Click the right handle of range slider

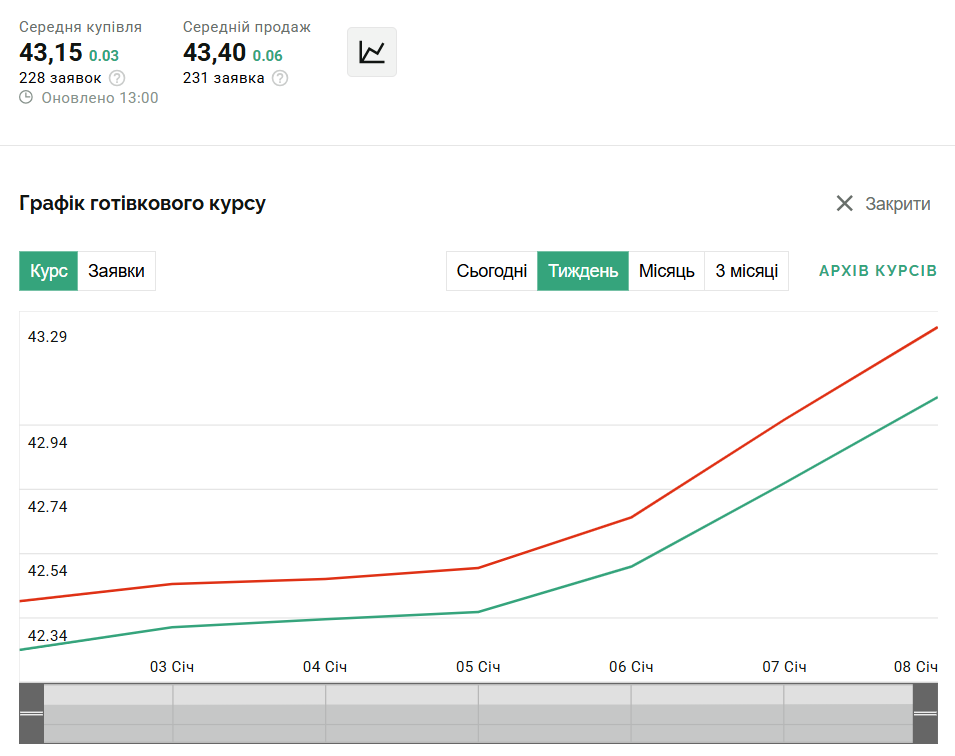925,713
